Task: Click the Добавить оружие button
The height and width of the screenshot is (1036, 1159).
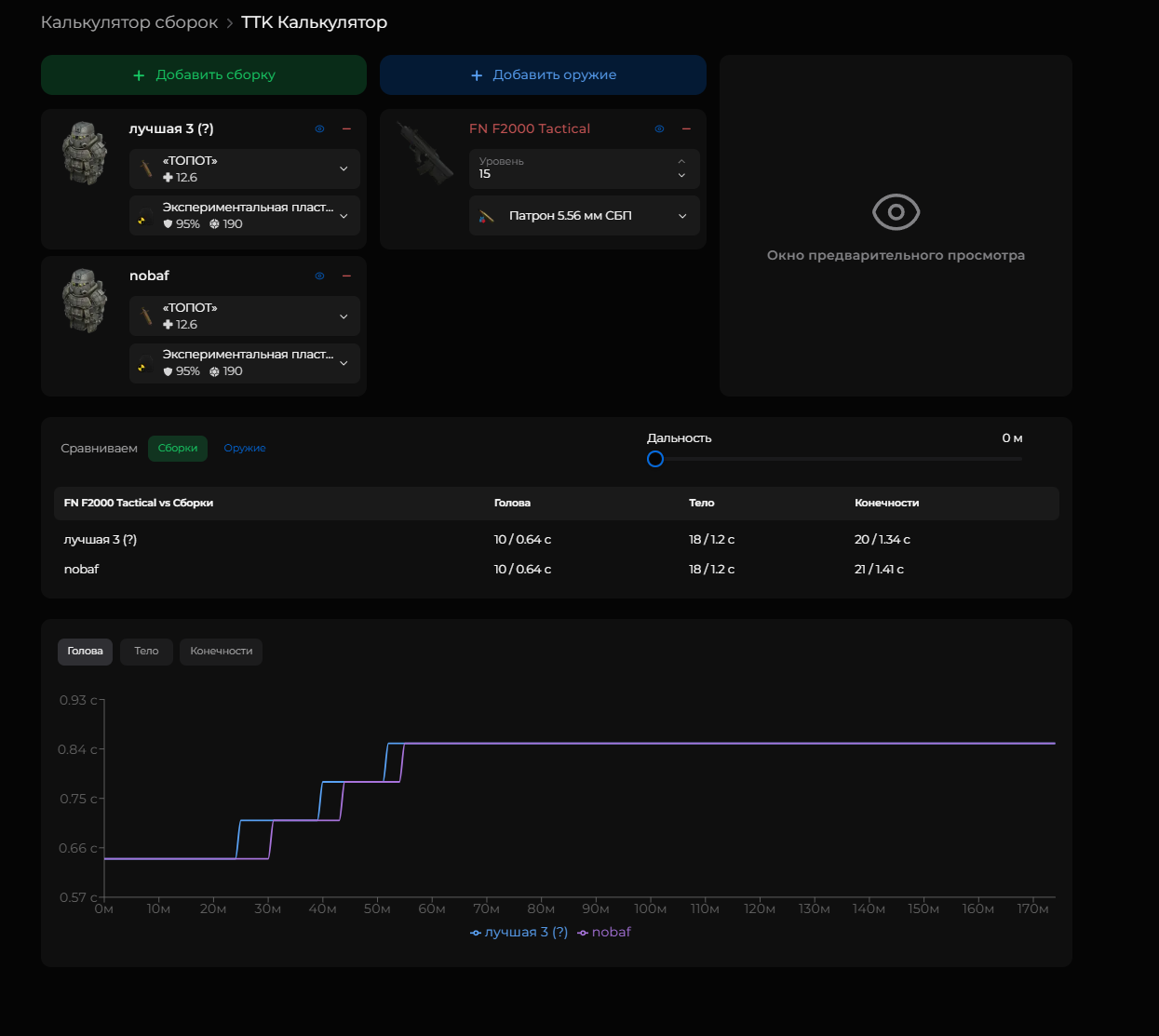Action: click(543, 75)
